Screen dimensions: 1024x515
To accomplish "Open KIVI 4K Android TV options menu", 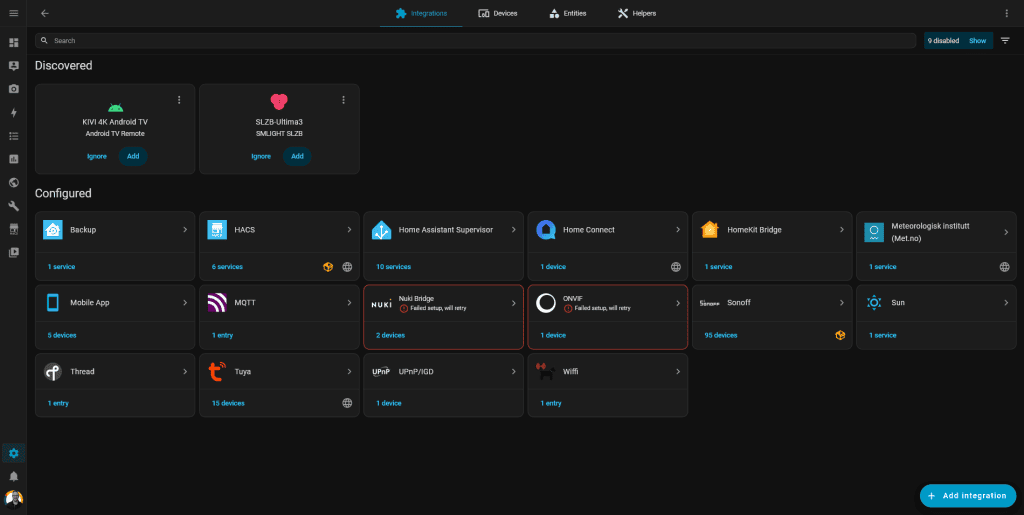I will tap(179, 100).
